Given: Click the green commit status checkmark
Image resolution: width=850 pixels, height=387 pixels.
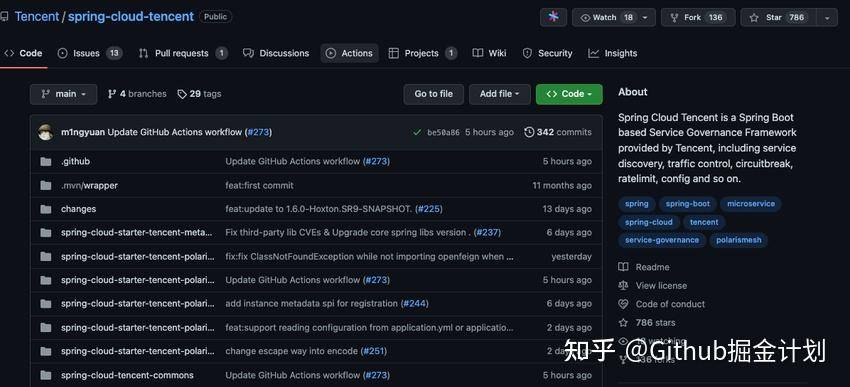Looking at the screenshot, I should coord(417,132).
